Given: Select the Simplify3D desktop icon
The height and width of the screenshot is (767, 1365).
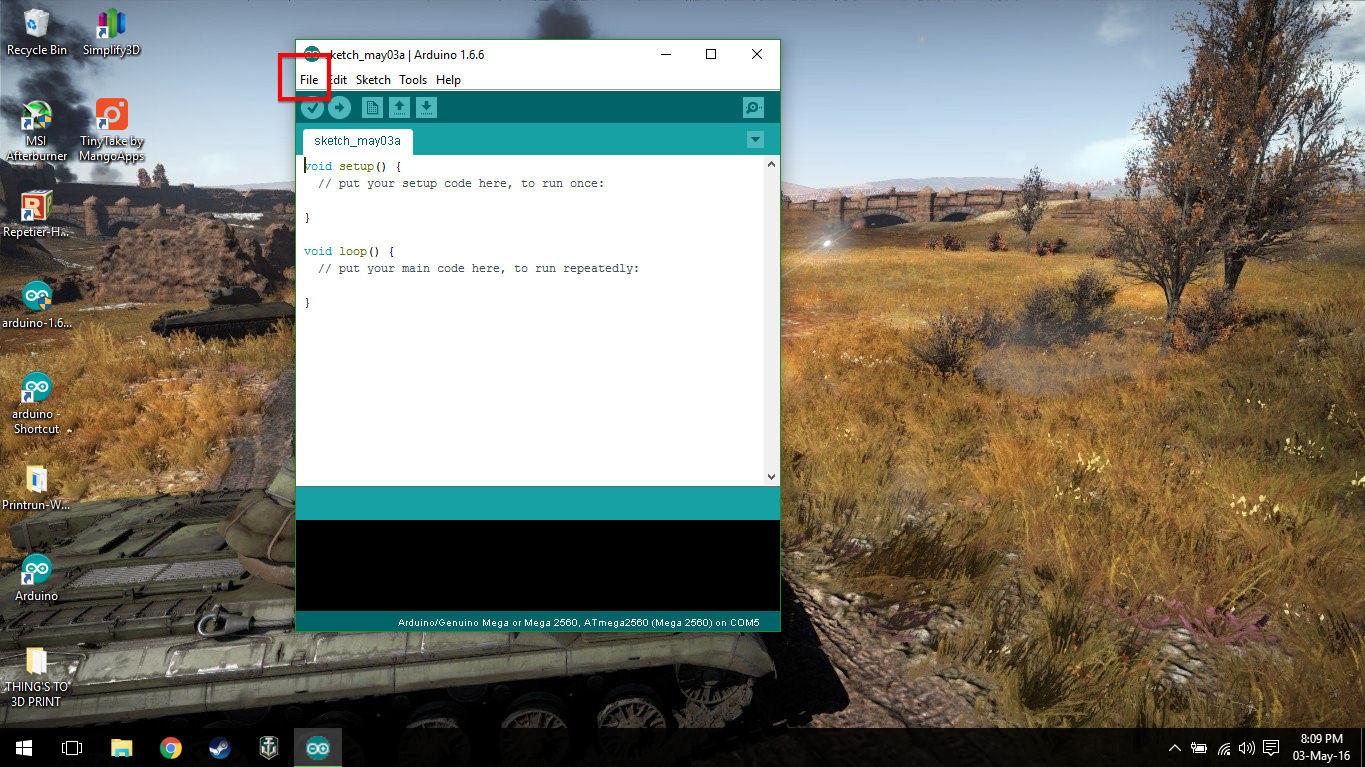Looking at the screenshot, I should click(x=111, y=32).
